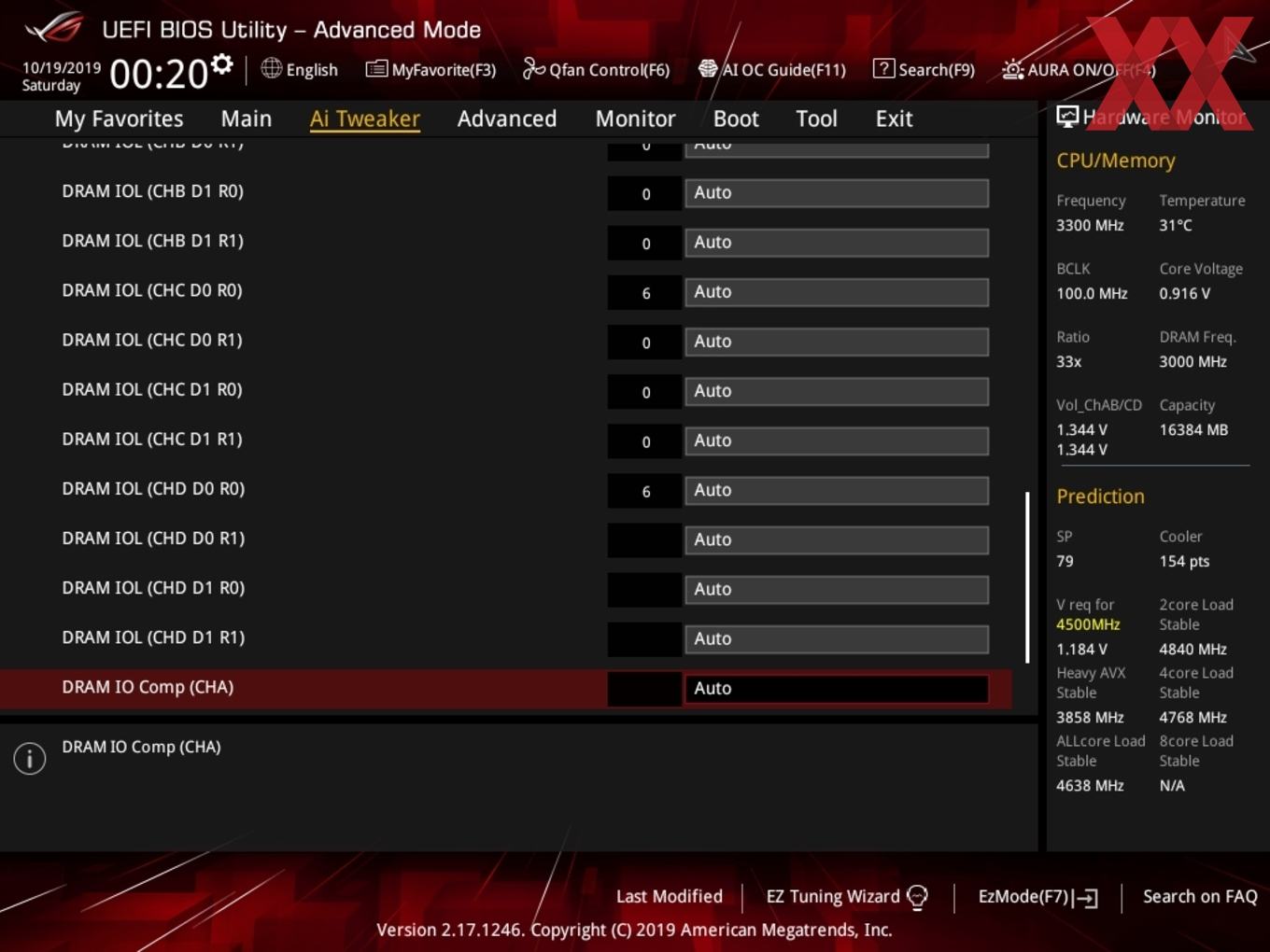Viewport: 1270px width, 952px height.
Task: Click the yellow 4500MHz prediction value
Action: coord(1088,624)
